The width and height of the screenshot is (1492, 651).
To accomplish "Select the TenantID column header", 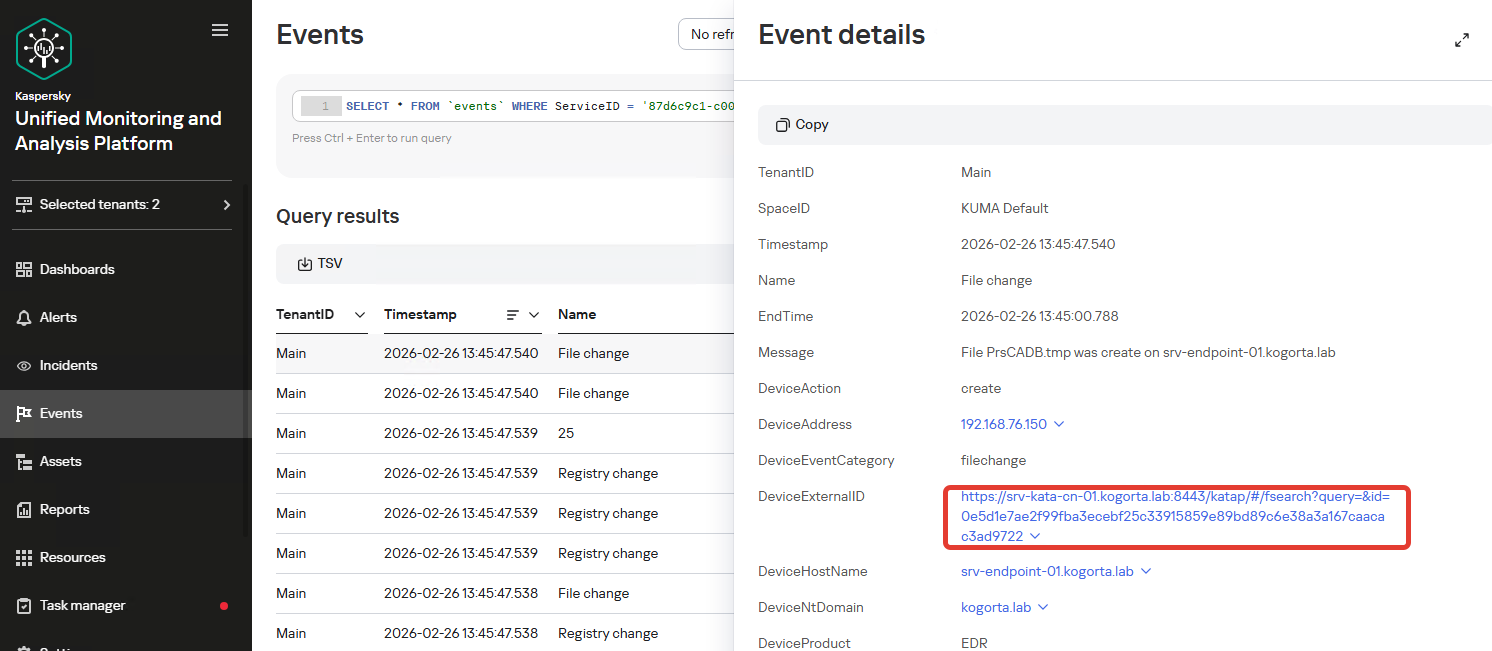I will [x=305, y=314].
